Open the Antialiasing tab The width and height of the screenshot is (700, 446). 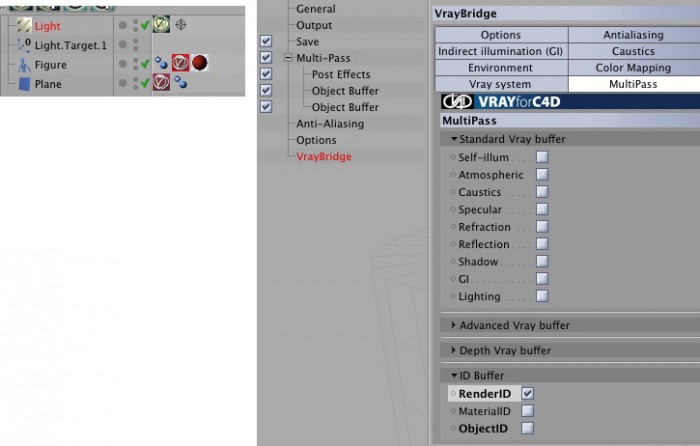(x=633, y=35)
